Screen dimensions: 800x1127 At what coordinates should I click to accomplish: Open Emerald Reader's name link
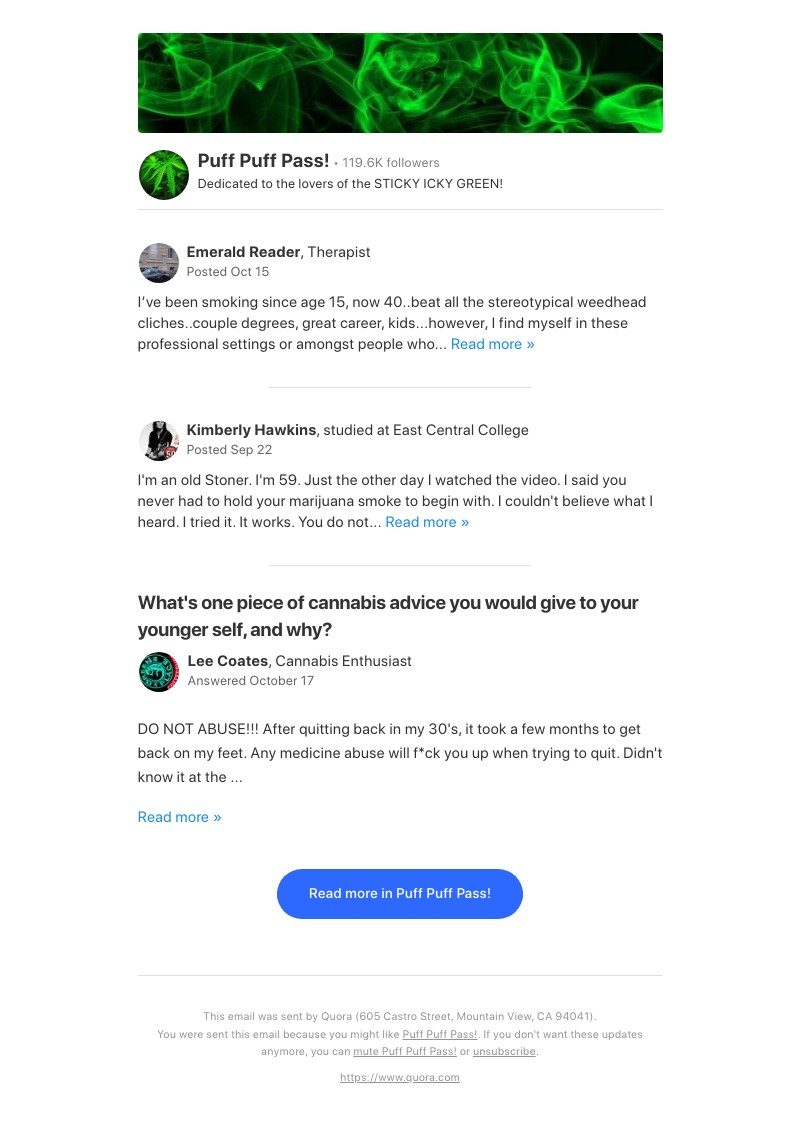click(243, 251)
